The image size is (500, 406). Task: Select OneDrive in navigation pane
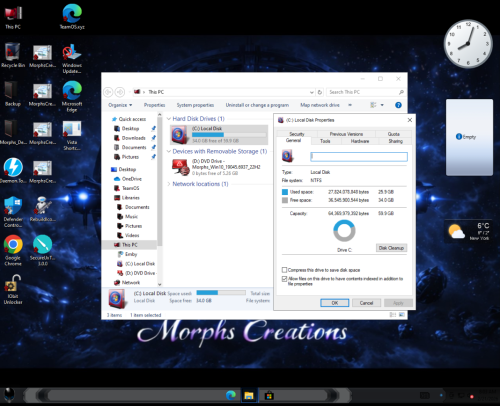pos(131,179)
